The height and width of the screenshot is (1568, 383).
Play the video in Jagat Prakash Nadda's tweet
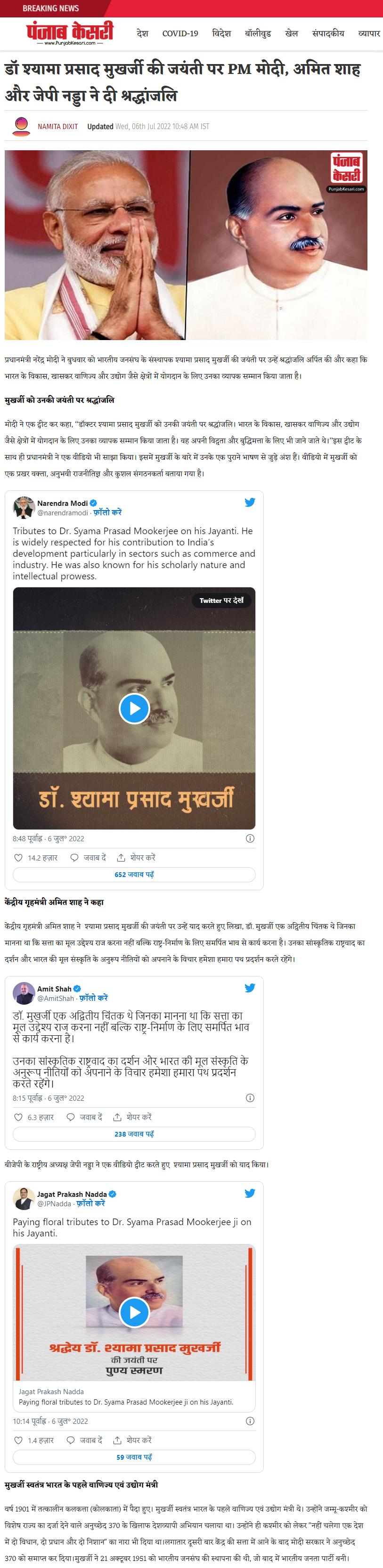tap(134, 1312)
